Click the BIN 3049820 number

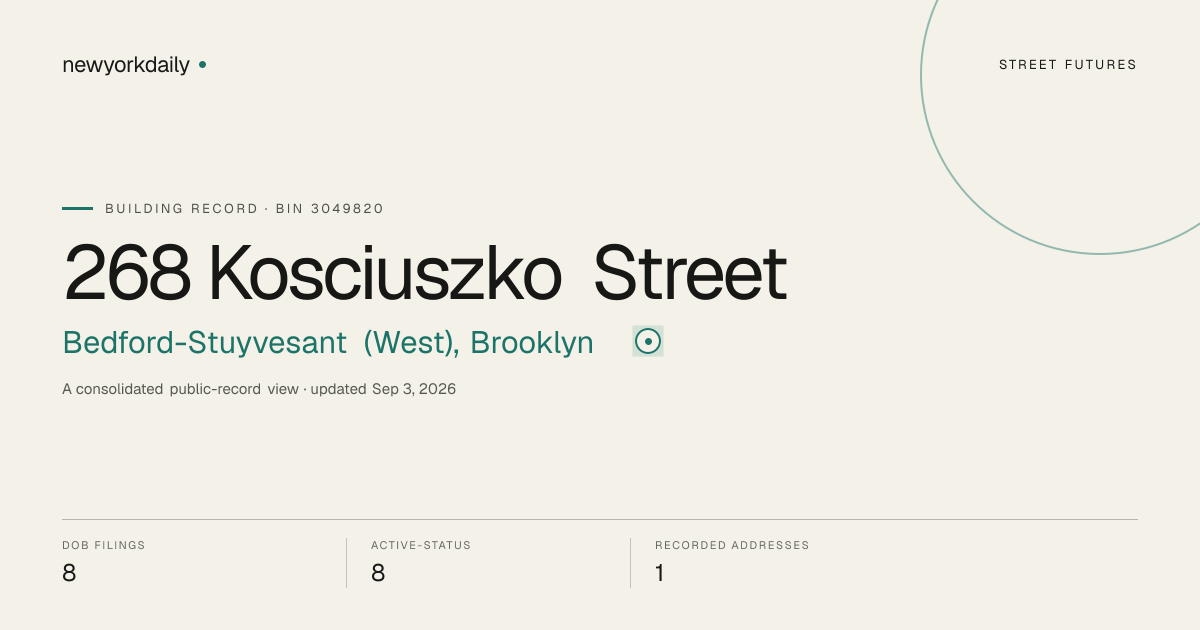330,208
